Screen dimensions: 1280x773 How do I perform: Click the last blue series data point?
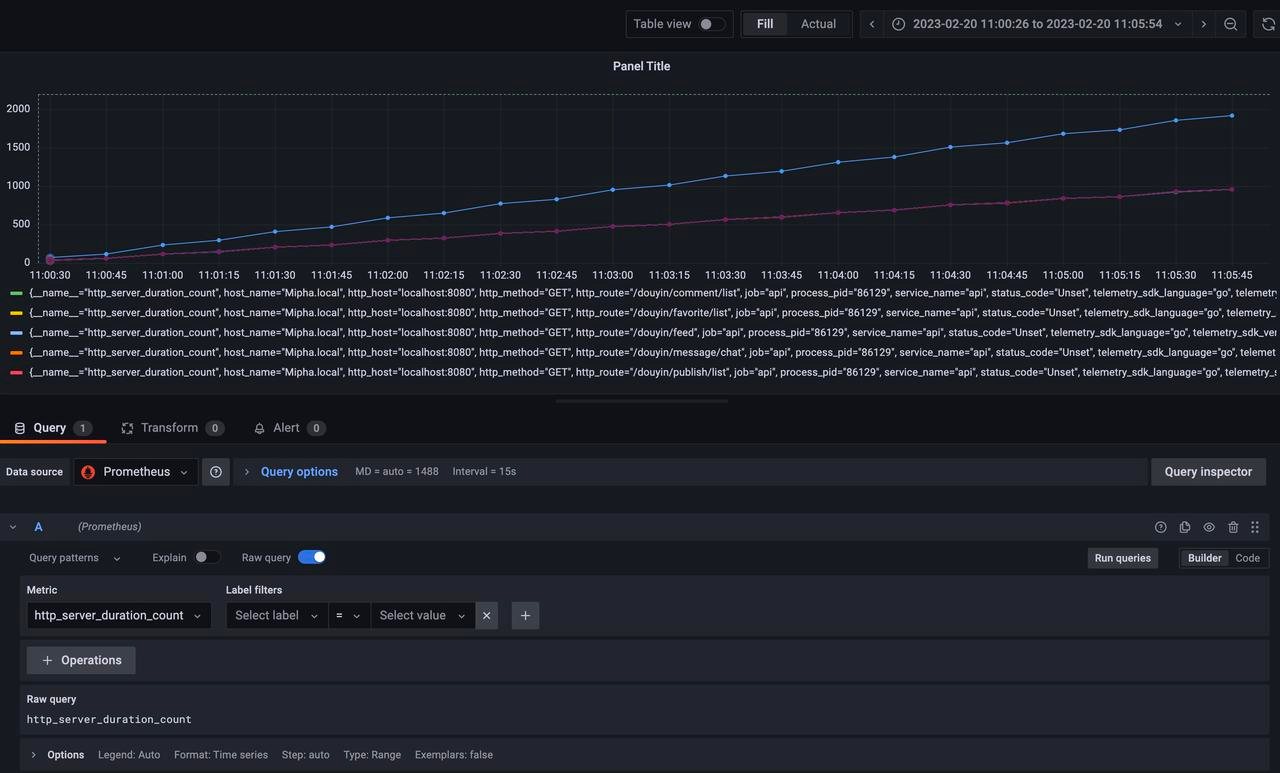tap(1231, 115)
